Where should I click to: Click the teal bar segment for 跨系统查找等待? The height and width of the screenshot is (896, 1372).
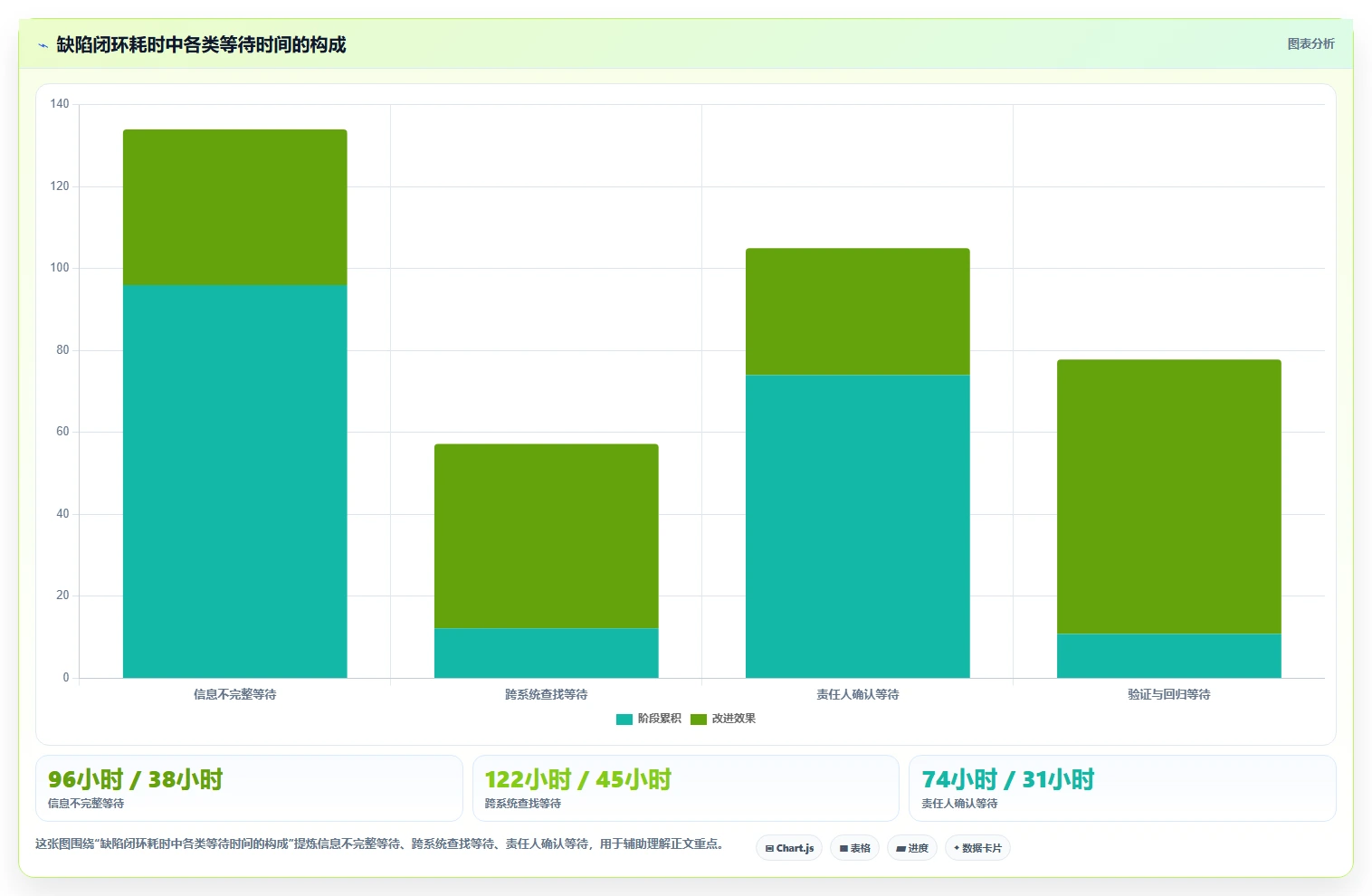pyautogui.click(x=547, y=653)
